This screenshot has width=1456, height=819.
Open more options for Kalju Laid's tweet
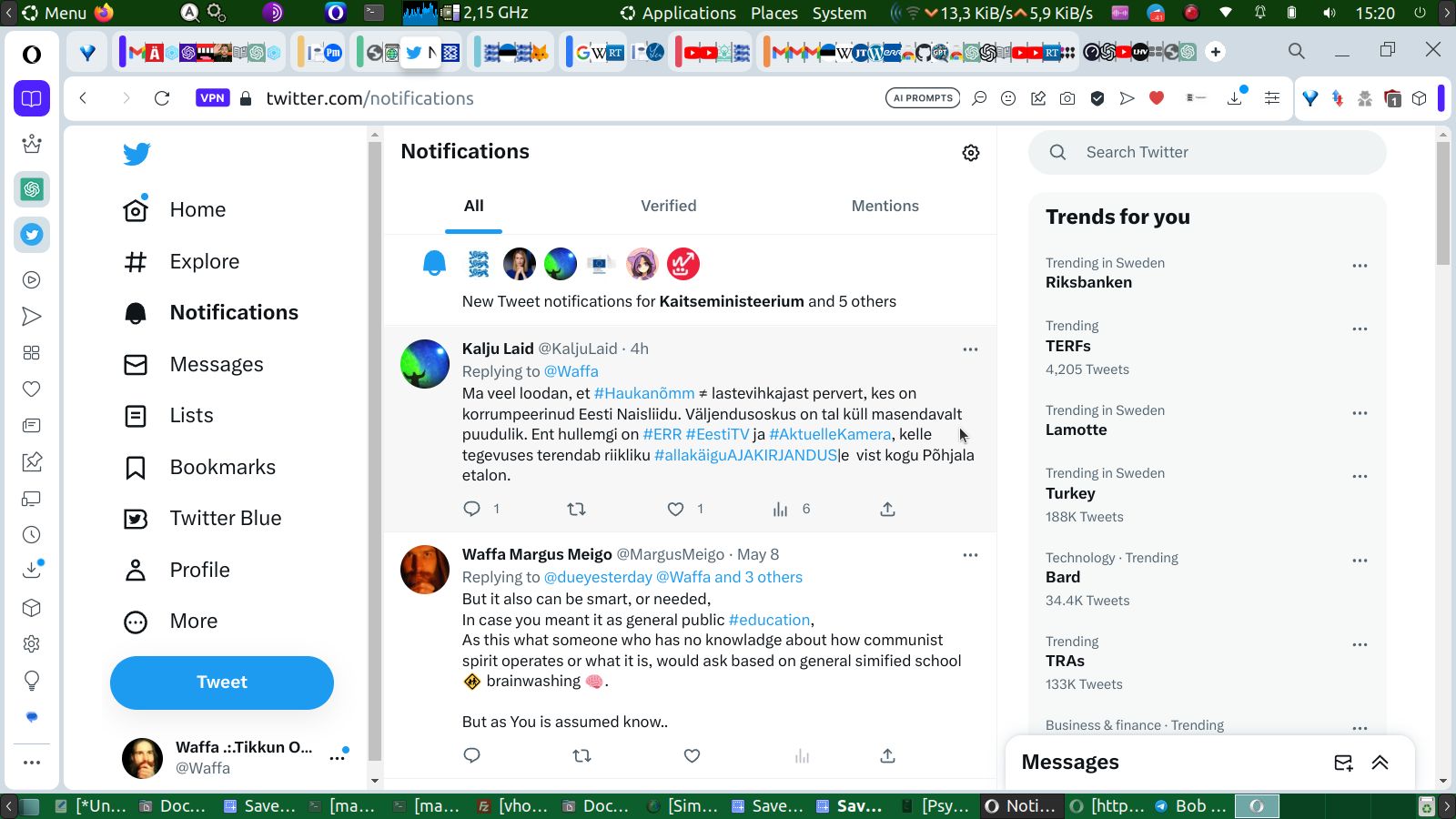pos(970,349)
